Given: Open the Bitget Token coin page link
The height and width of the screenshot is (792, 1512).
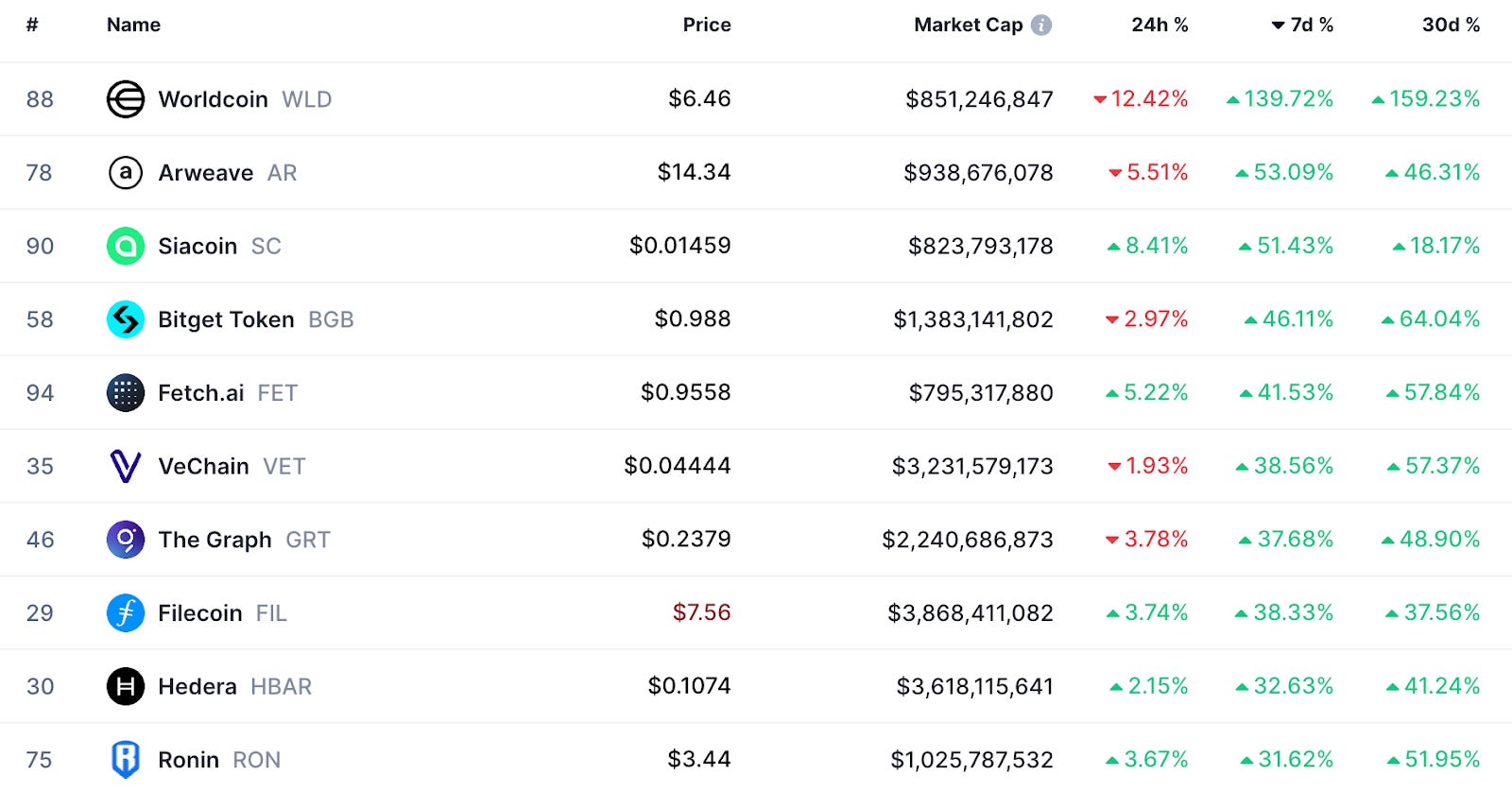Looking at the screenshot, I should [x=226, y=319].
